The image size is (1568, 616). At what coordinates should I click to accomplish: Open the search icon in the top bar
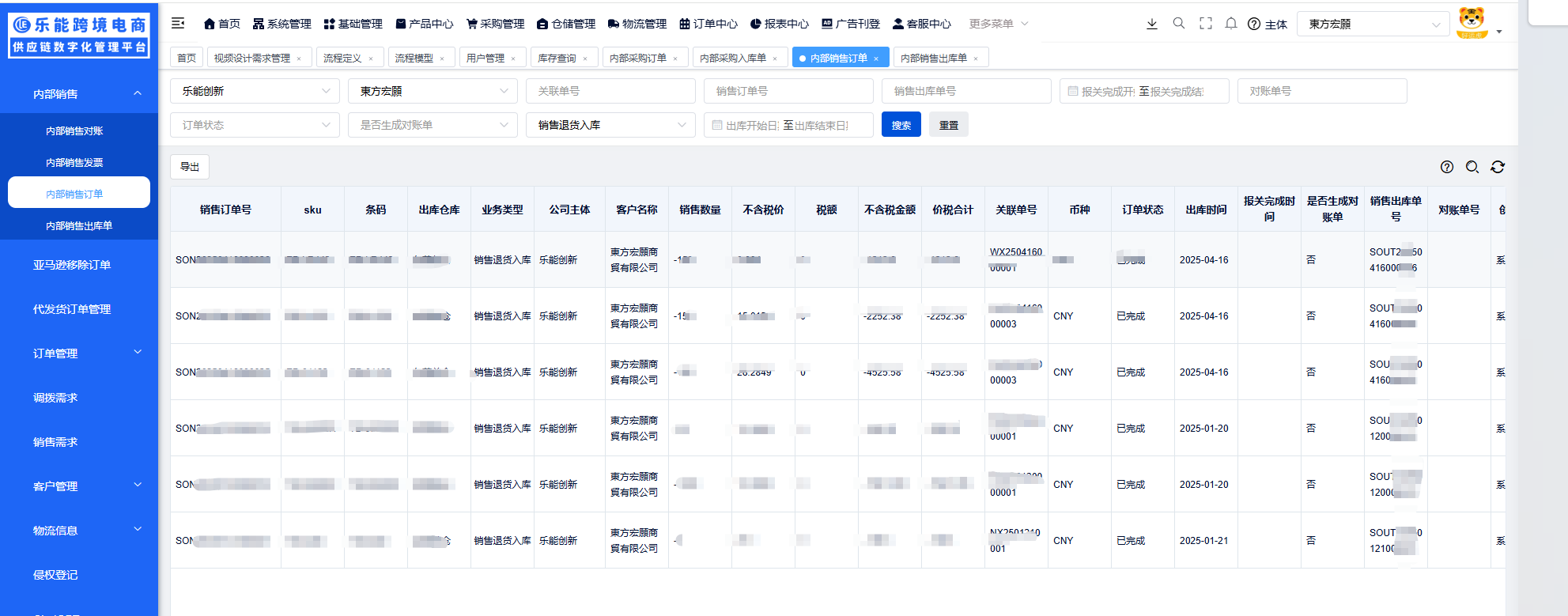(1179, 24)
